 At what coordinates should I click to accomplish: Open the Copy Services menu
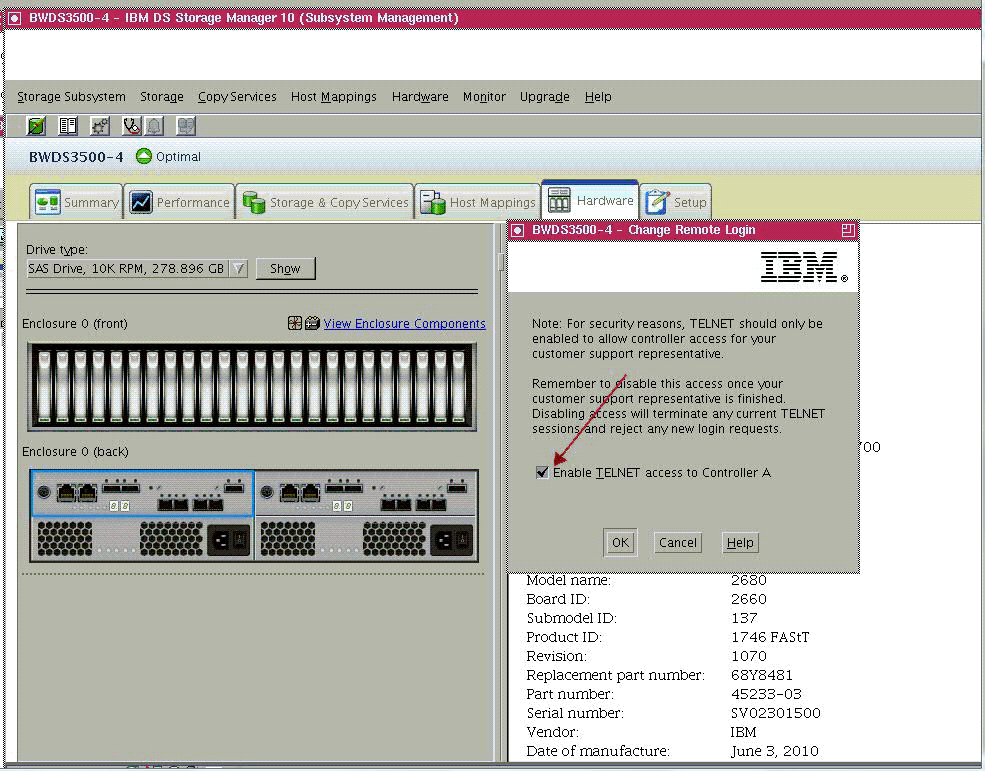pos(236,96)
